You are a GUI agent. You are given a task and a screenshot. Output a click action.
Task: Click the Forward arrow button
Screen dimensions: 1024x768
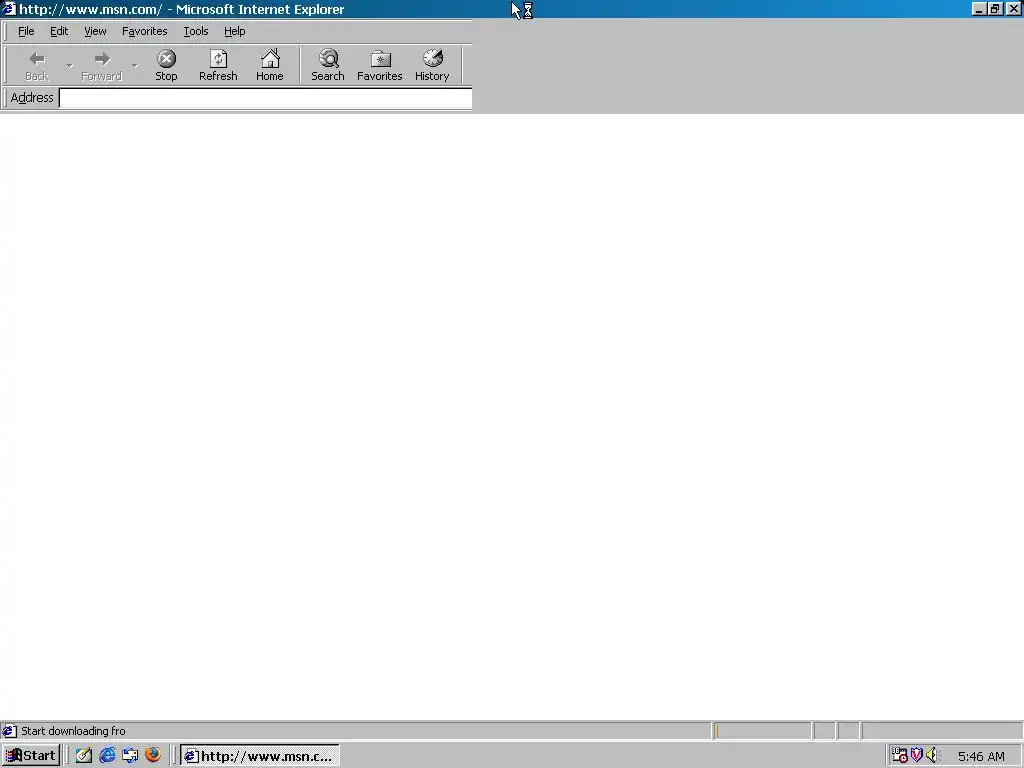(101, 65)
